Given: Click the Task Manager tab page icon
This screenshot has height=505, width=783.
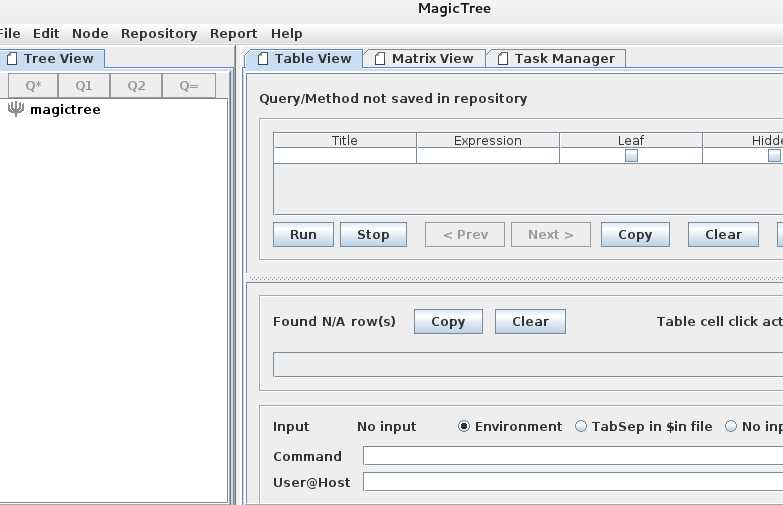Looking at the screenshot, I should click(503, 59).
